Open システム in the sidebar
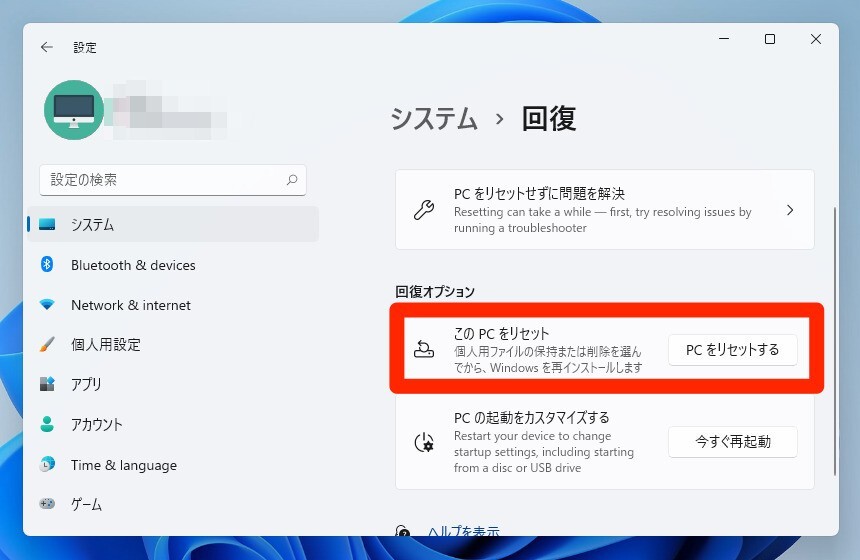Image resolution: width=860 pixels, height=560 pixels. [x=173, y=224]
